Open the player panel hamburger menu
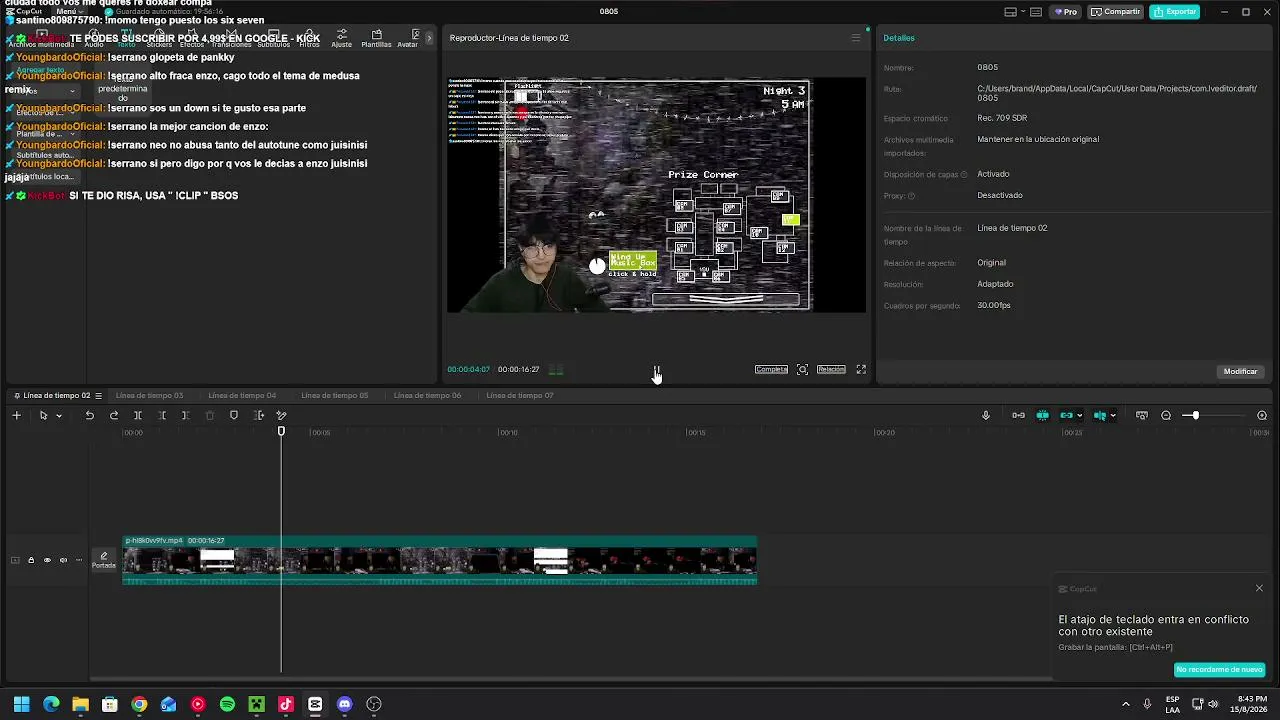The height and width of the screenshot is (720, 1280). tap(855, 38)
